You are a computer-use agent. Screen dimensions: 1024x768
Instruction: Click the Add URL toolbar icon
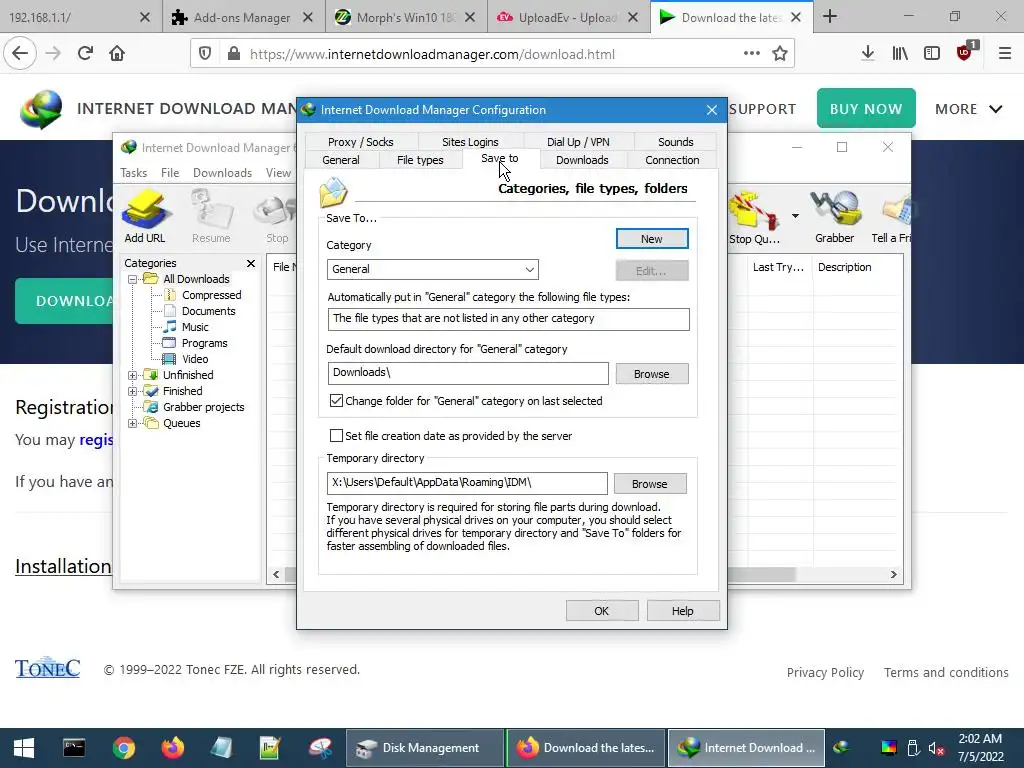[145, 216]
